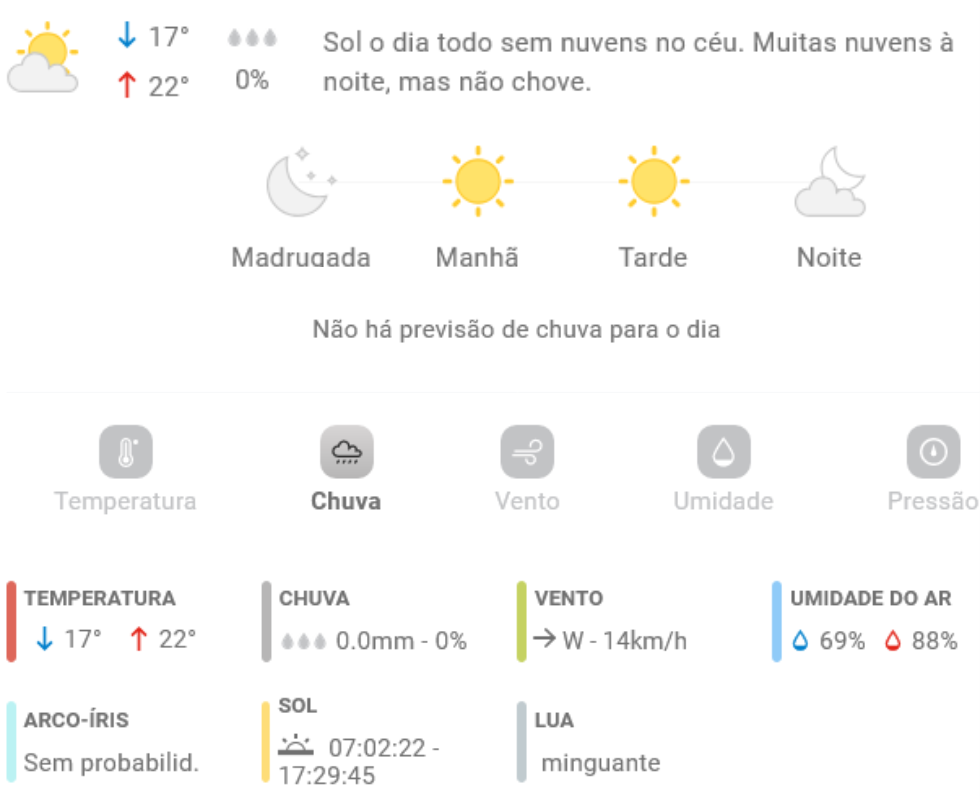The width and height of the screenshot is (980, 802).
Task: Open the Umidade tab label
Action: coord(723,501)
